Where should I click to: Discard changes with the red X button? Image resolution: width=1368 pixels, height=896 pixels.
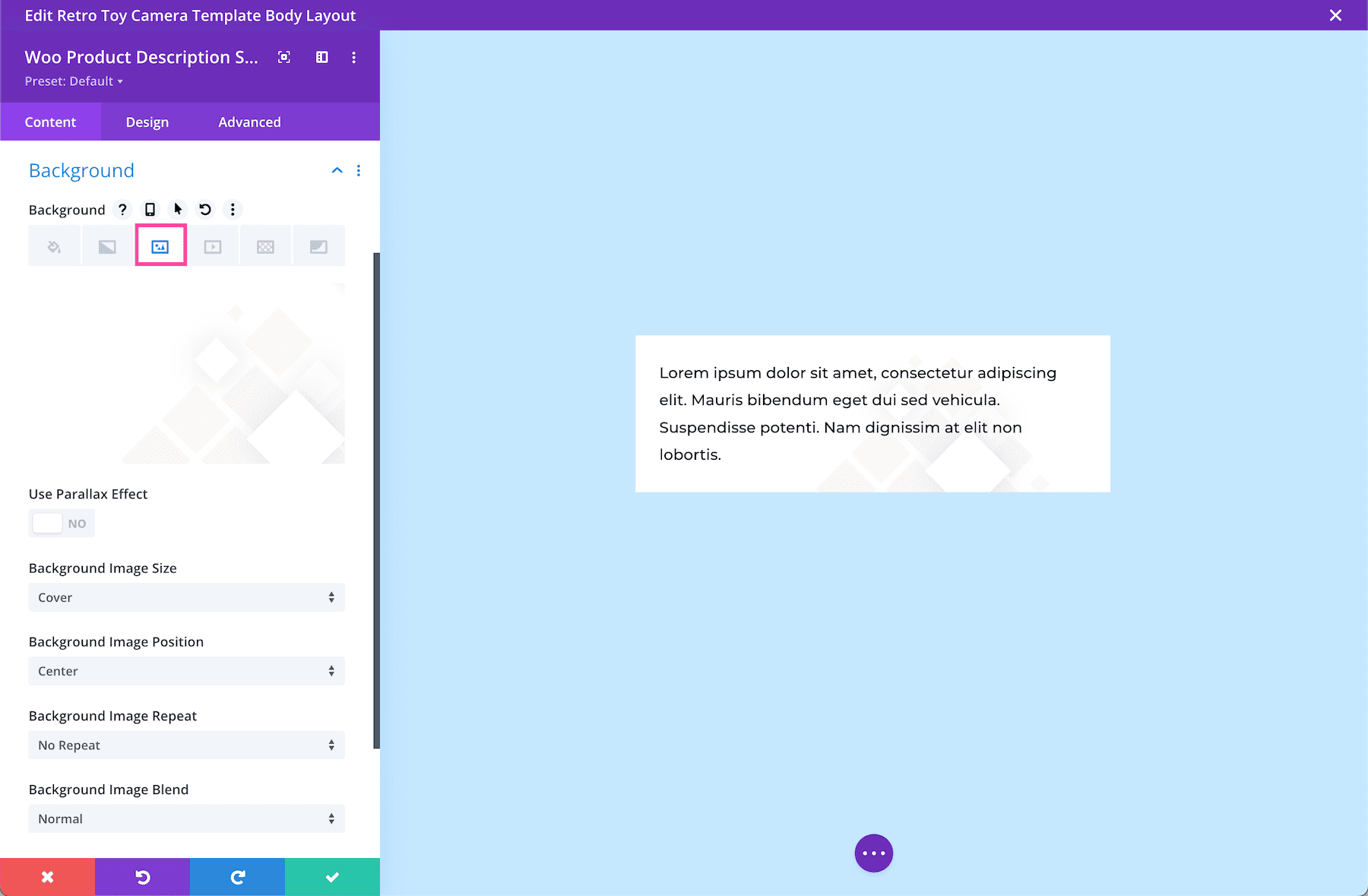[47, 876]
